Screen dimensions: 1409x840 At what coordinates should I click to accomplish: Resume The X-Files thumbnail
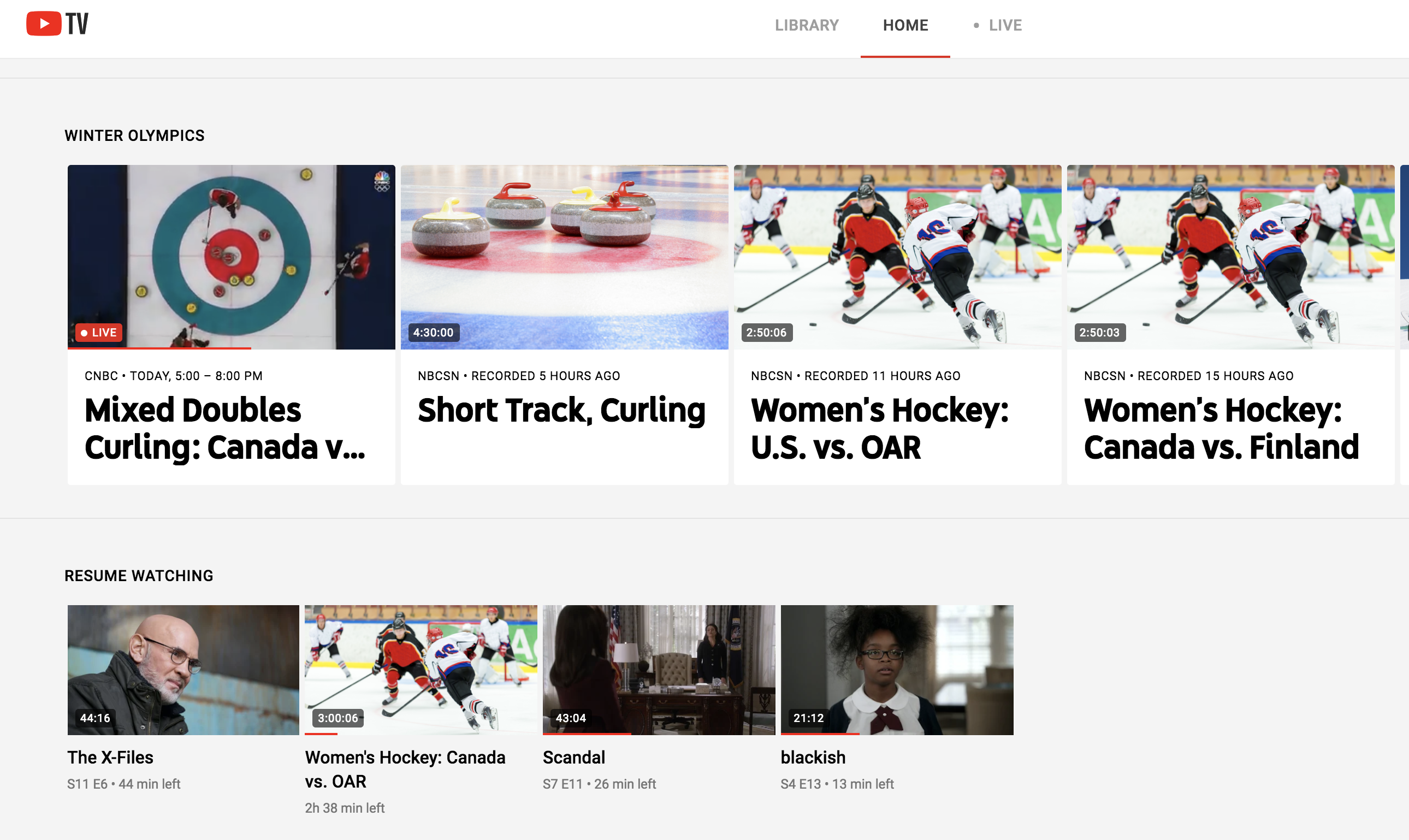pyautogui.click(x=183, y=670)
